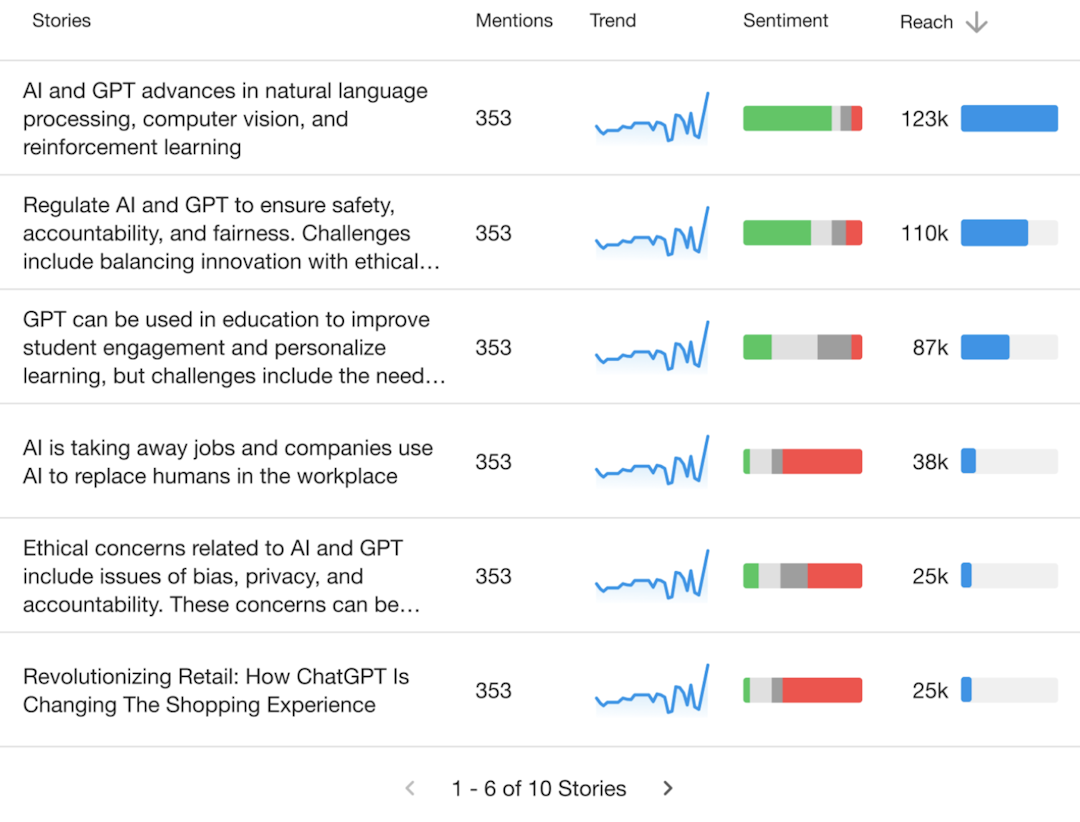Sort by Trend column header
The image size is (1080, 822).
(x=612, y=21)
